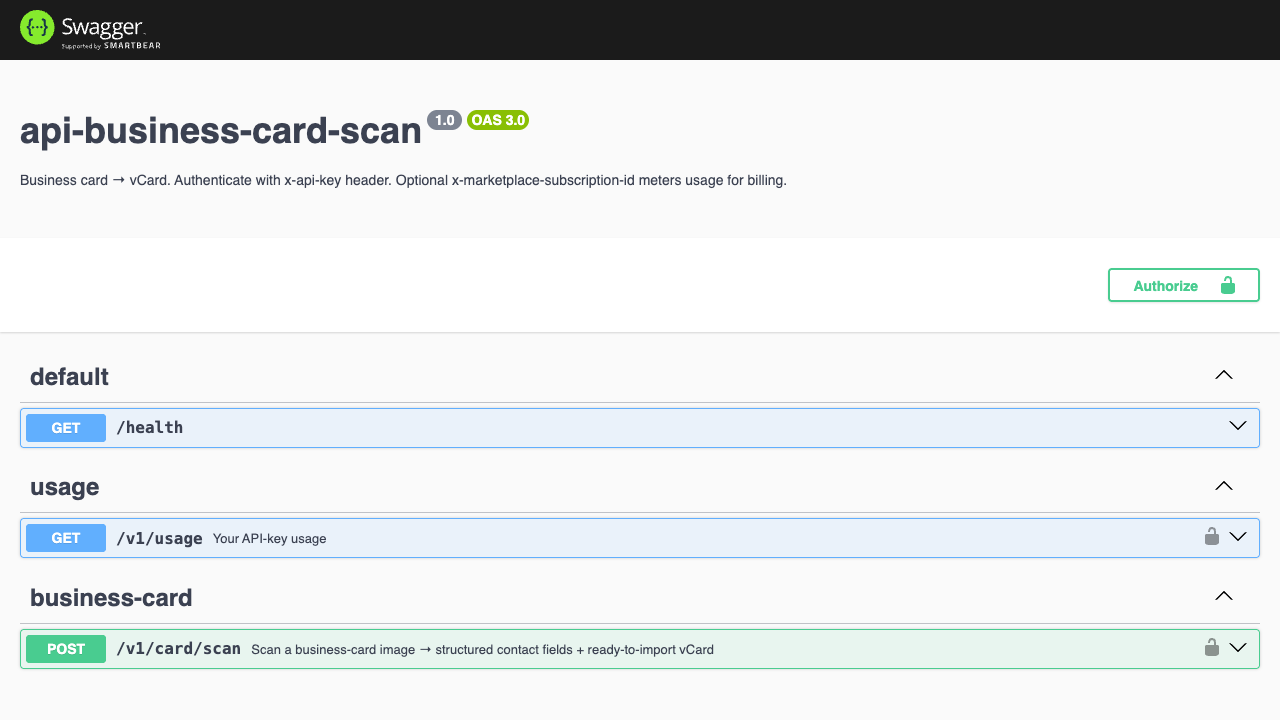Collapse the usage section chevron
The width and height of the screenshot is (1280, 720).
click(1223, 486)
